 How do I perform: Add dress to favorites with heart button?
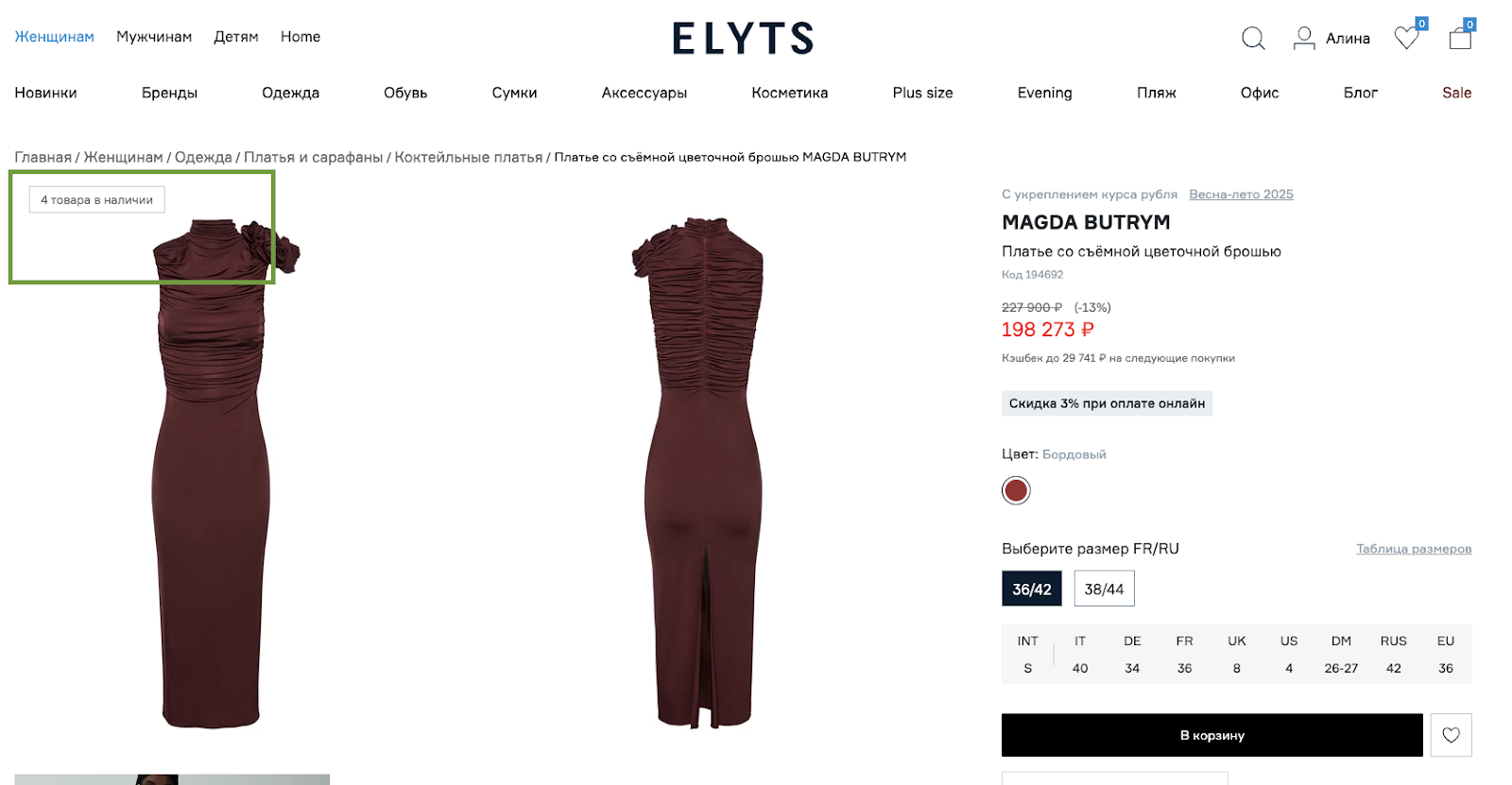[x=1451, y=735]
